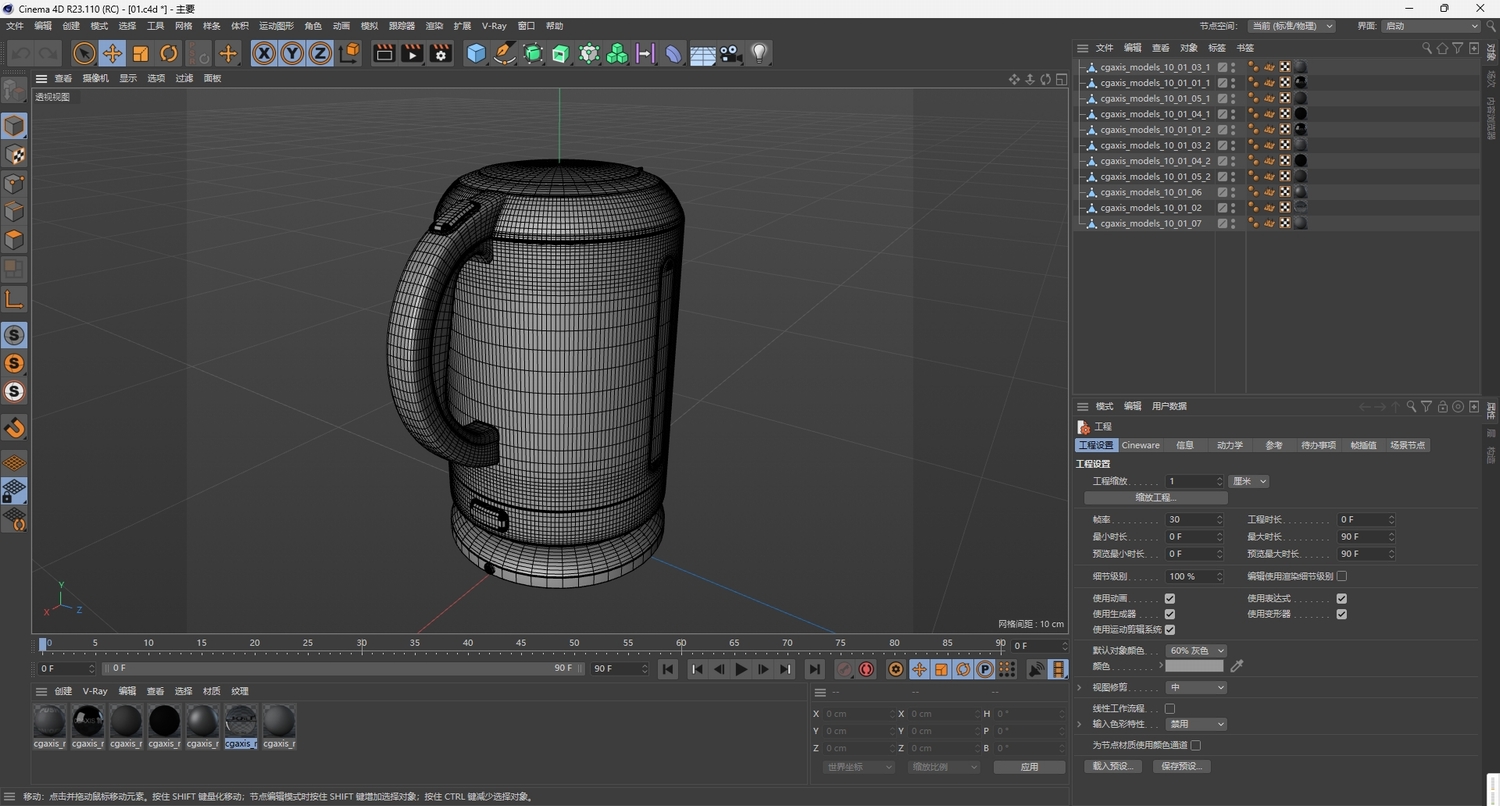The height and width of the screenshot is (806, 1500).
Task: Toggle the Y axis lock icon
Action: coord(291,53)
